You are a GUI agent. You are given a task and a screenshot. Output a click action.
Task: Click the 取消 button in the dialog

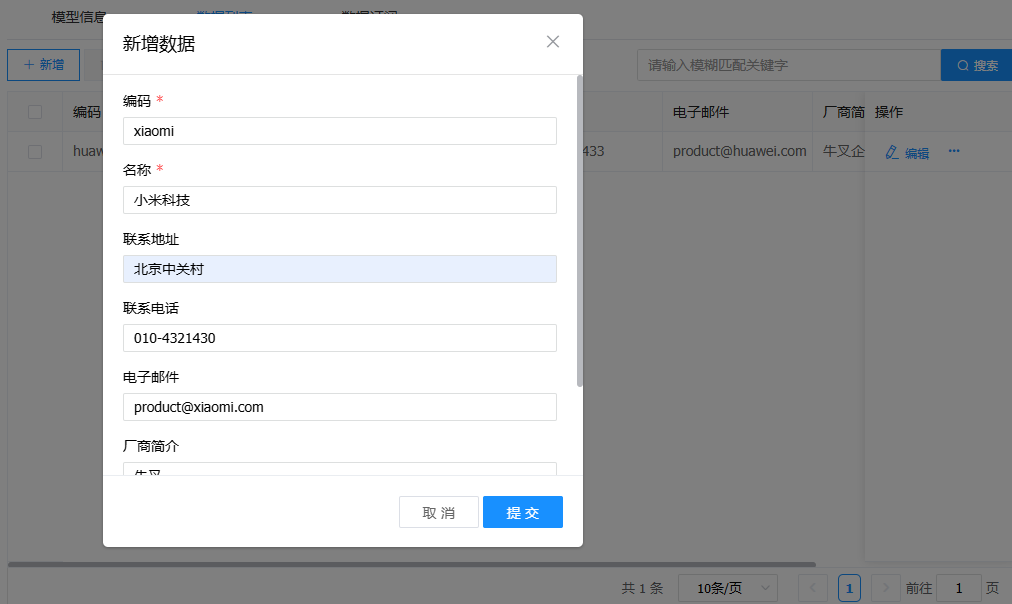(x=438, y=512)
